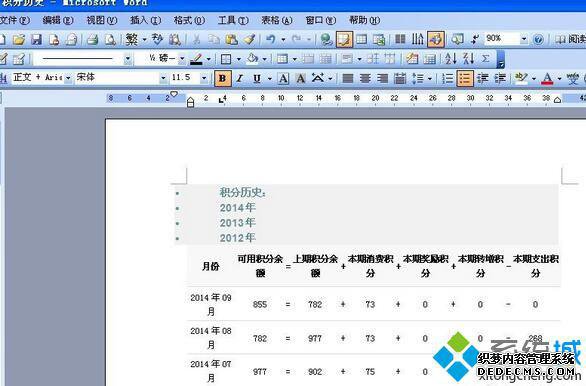Apply the character border A icon
The width and height of the screenshot is (586, 386).
[283, 78]
